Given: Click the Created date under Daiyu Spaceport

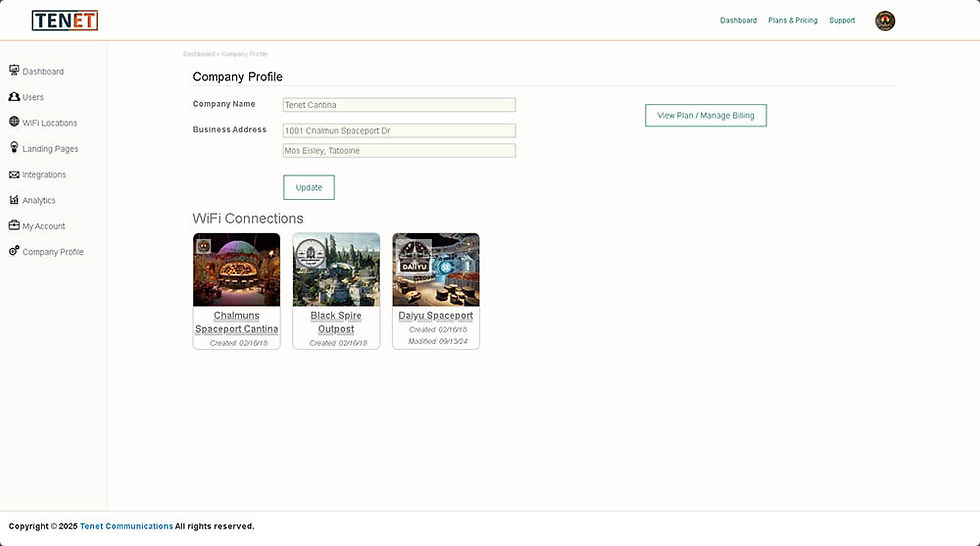Looking at the screenshot, I should (x=438, y=330).
